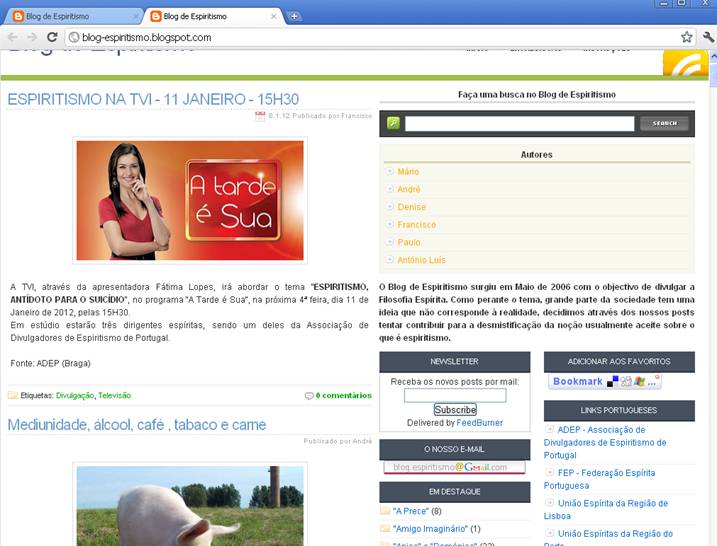Click the newsletter email input field
717x546 pixels.
pyautogui.click(x=455, y=395)
